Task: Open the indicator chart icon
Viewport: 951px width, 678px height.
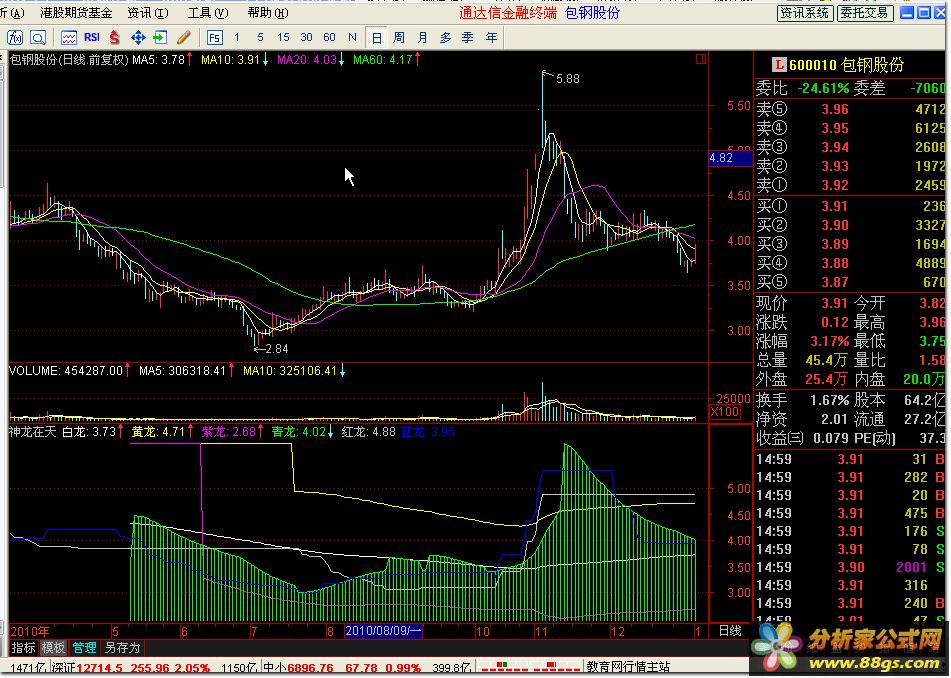Action: pos(69,38)
